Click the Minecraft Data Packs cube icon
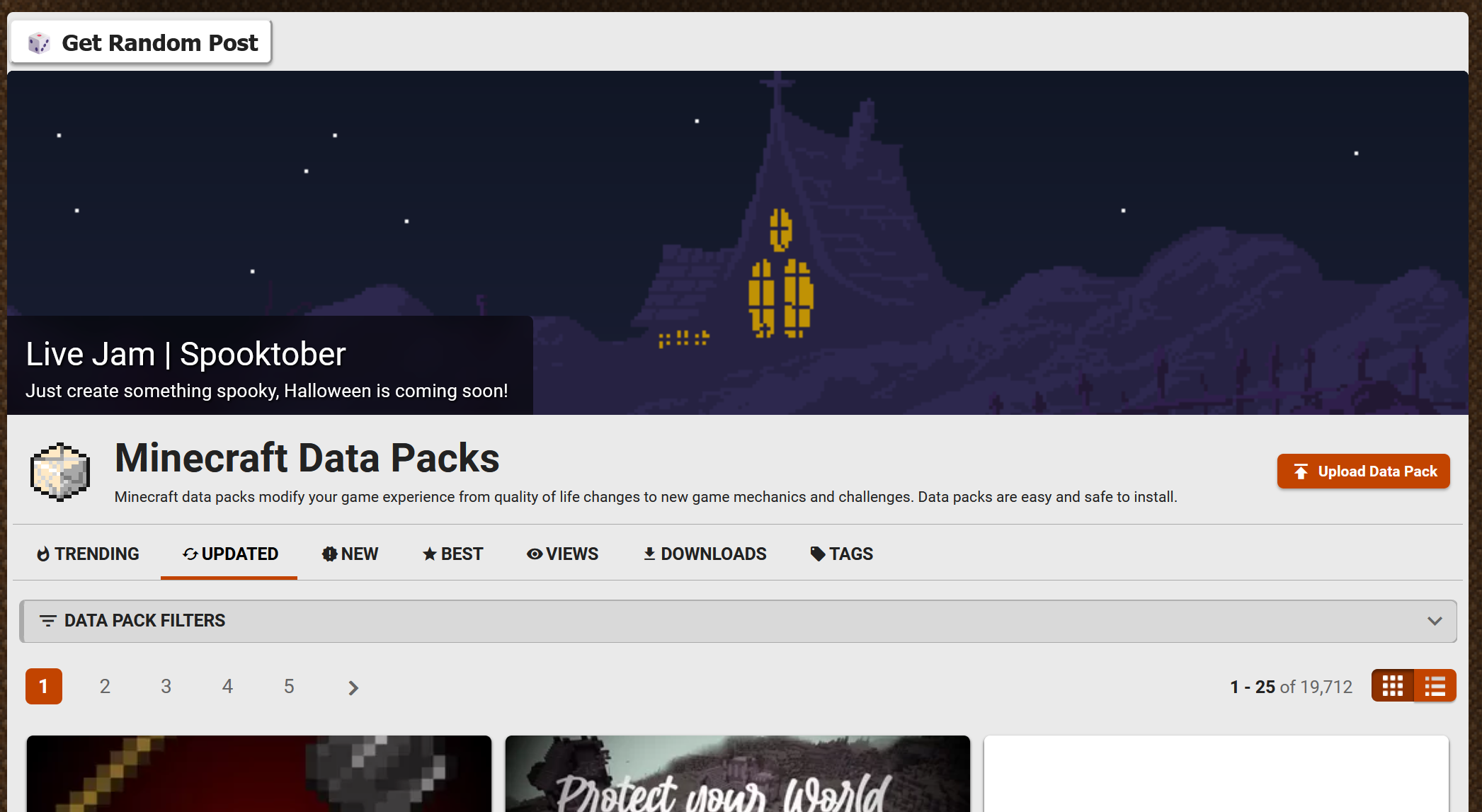 pyautogui.click(x=60, y=471)
